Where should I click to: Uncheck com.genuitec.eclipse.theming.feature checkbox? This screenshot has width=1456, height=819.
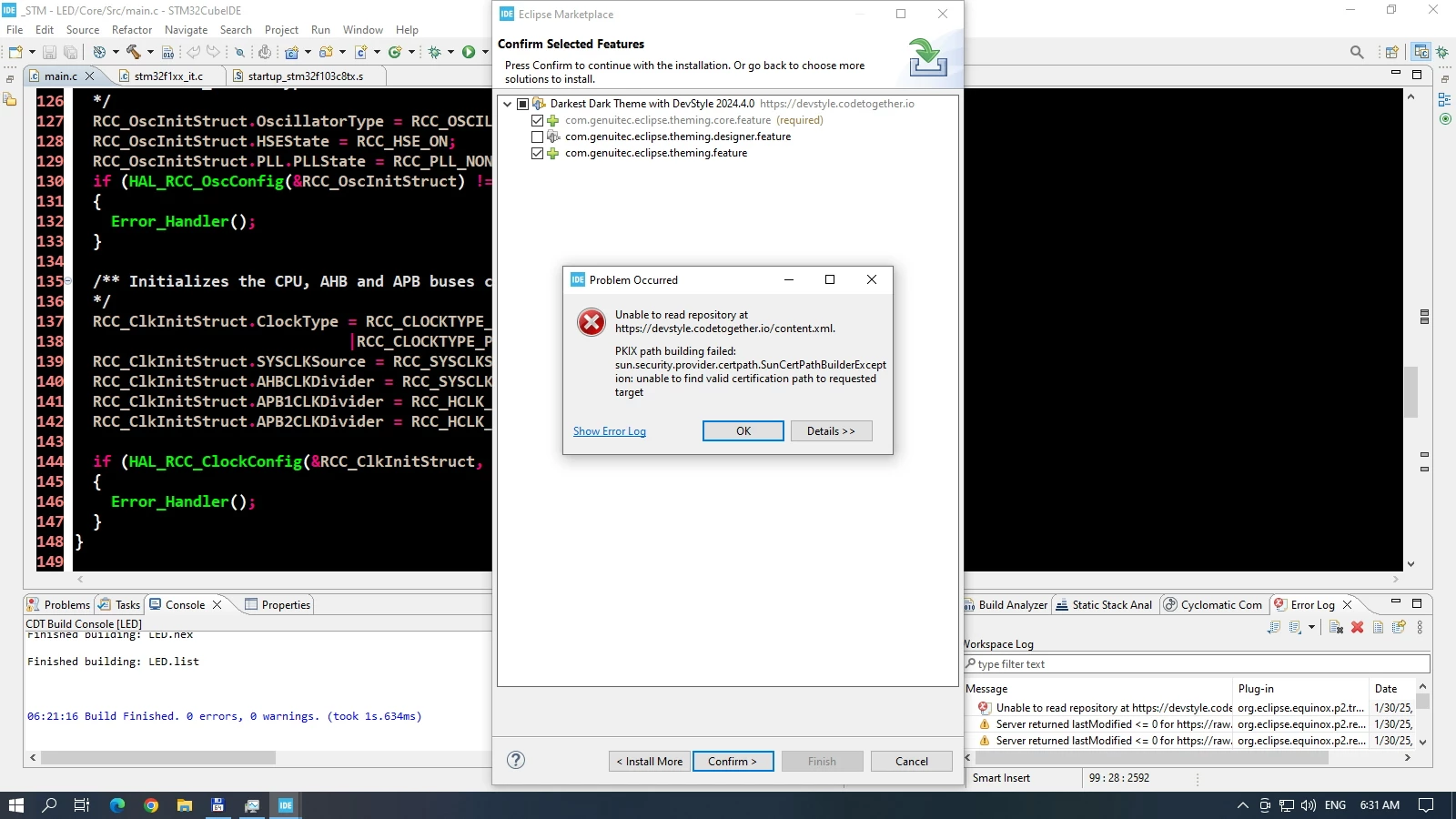pyautogui.click(x=537, y=153)
